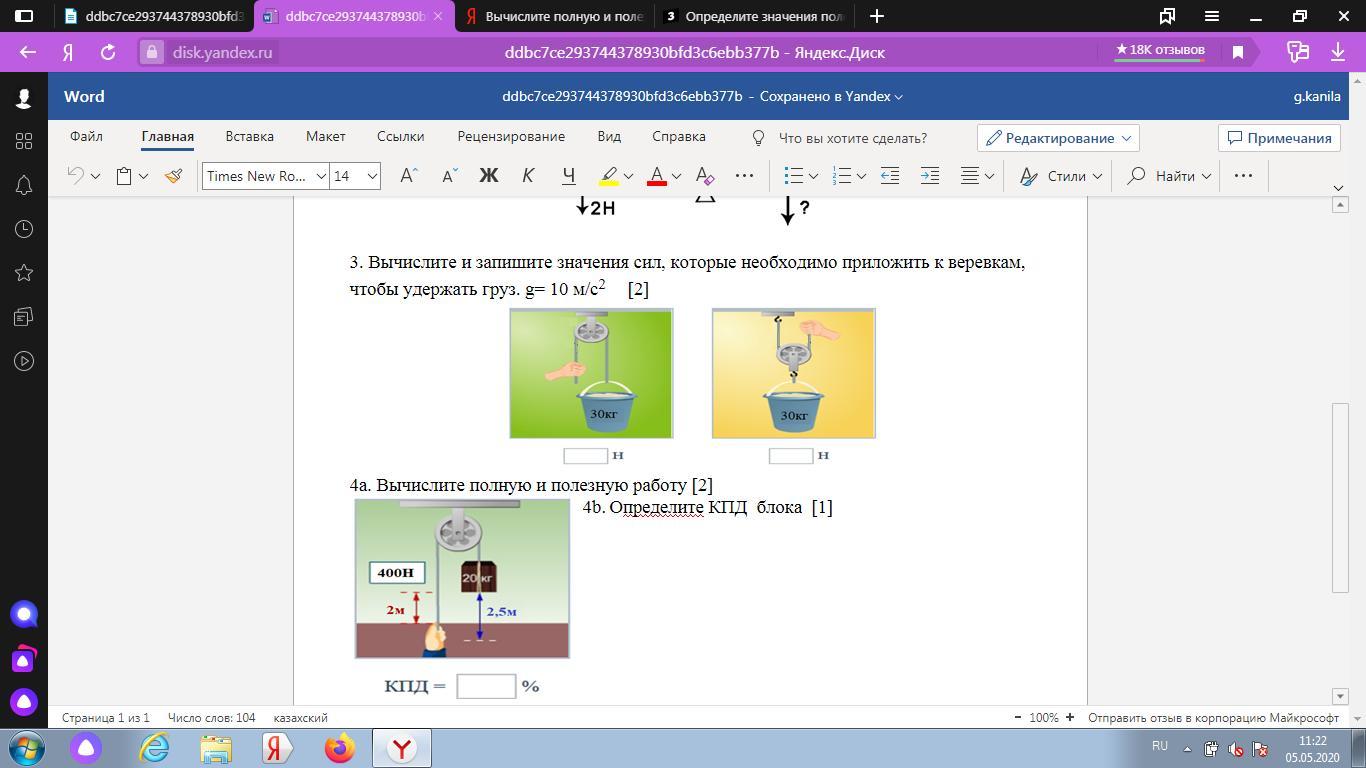Open the notifications bell in the sidebar
This screenshot has height=768, width=1366.
click(24, 185)
